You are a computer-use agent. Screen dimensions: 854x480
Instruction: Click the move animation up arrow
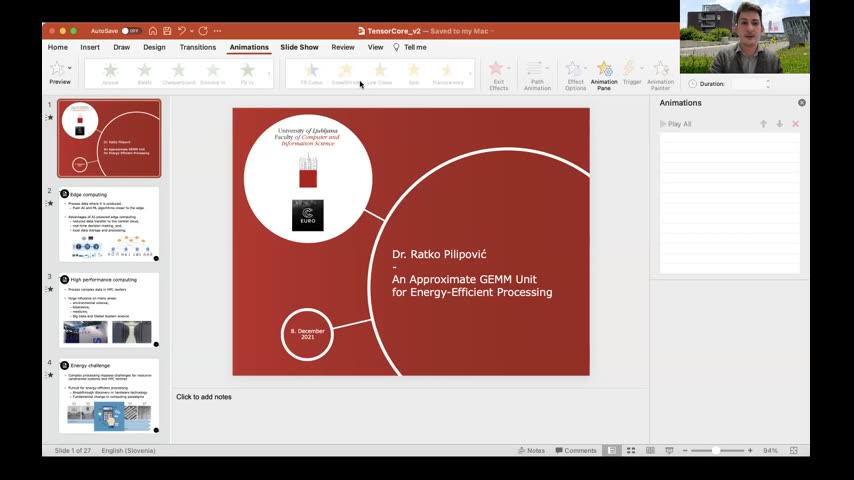[x=764, y=124]
